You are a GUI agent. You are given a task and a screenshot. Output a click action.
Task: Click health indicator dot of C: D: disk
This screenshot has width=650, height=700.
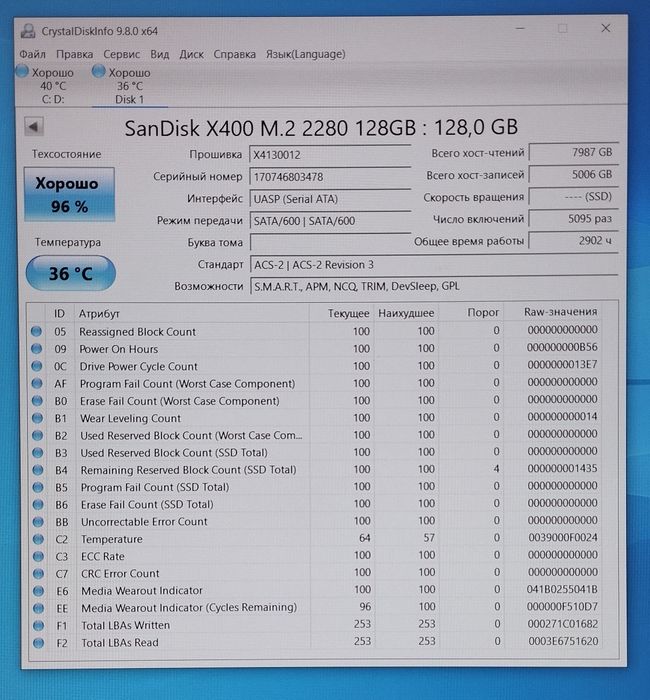22,71
